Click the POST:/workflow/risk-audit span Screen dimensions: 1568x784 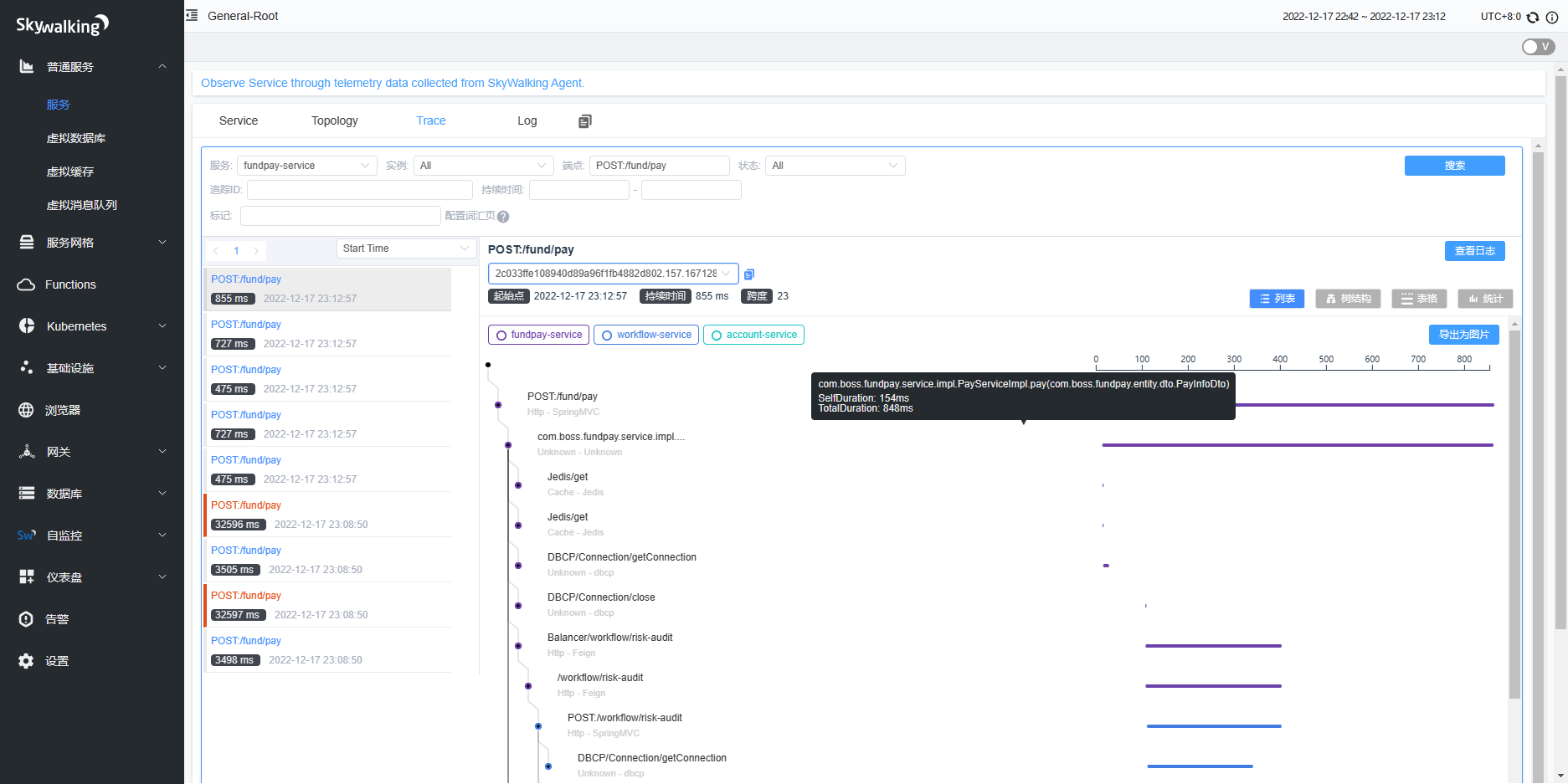(x=625, y=718)
